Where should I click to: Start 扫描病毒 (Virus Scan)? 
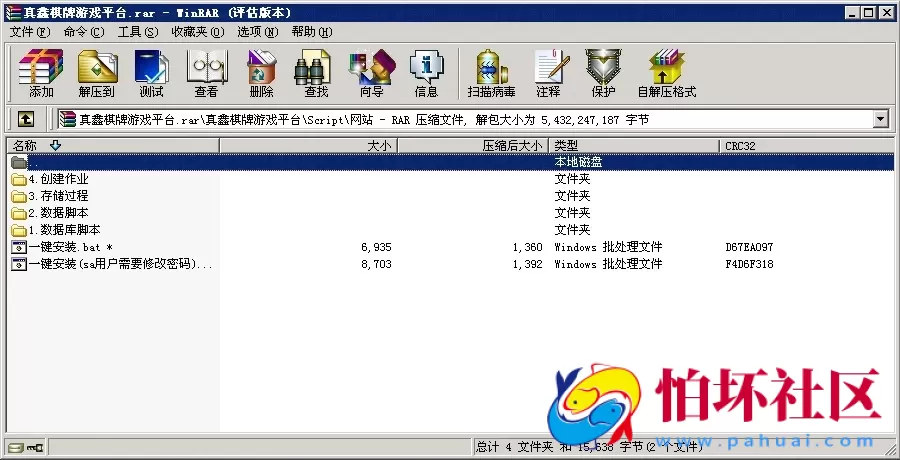(491, 73)
